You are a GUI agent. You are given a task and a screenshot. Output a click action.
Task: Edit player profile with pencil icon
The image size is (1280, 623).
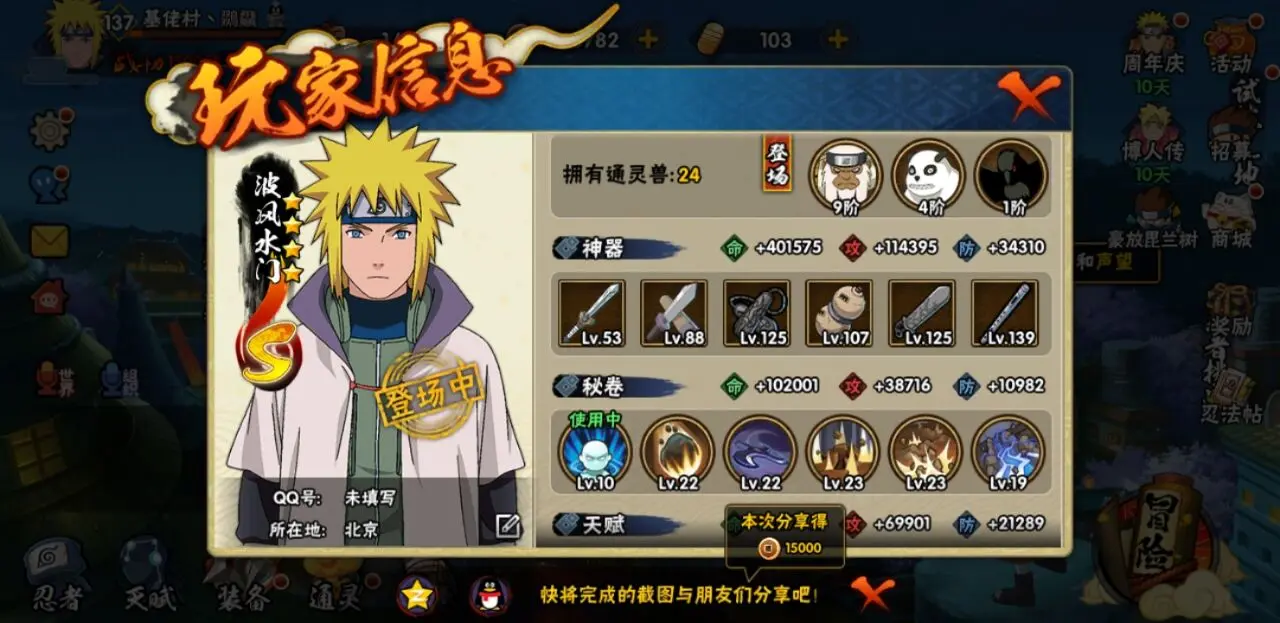tap(508, 526)
